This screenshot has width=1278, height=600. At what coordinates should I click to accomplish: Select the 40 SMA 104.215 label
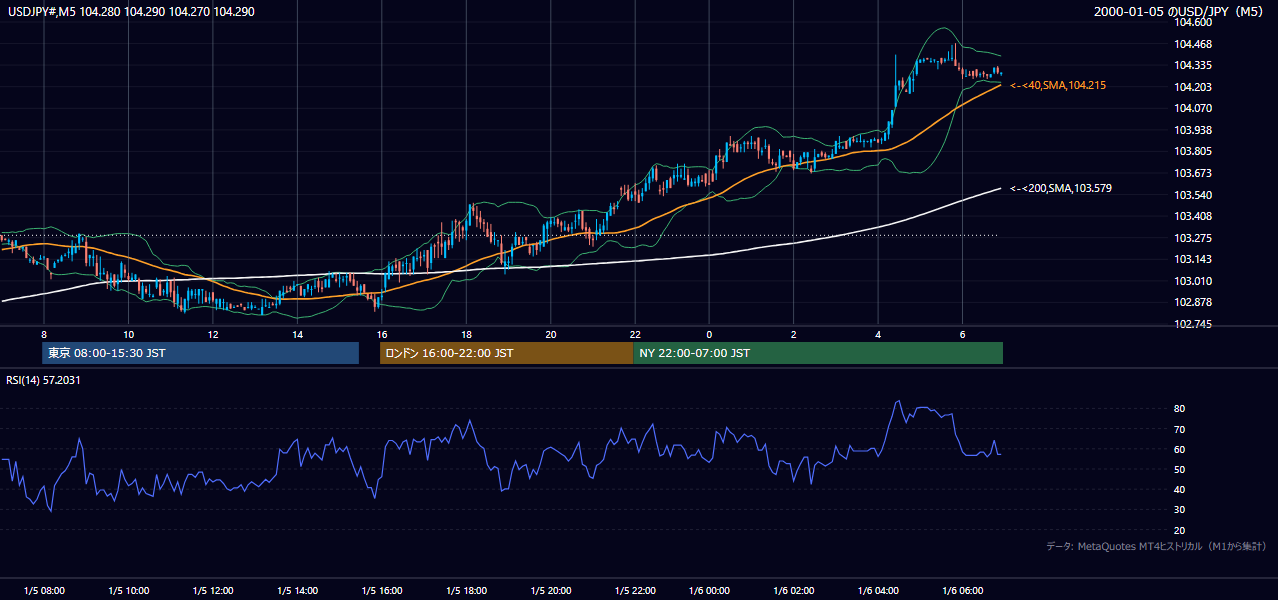[x=1058, y=86]
